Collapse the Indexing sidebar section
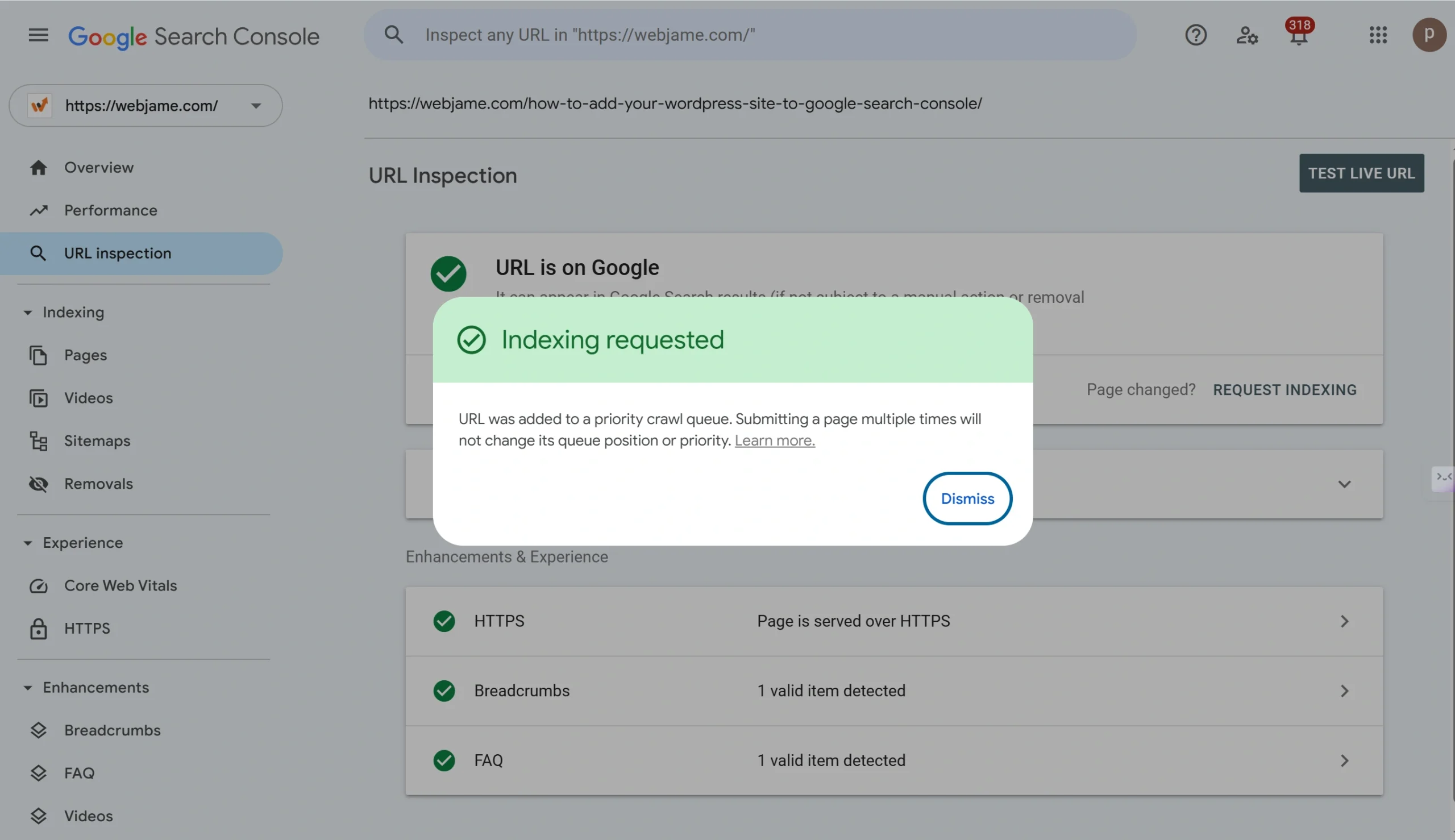The width and height of the screenshot is (1455, 840). coord(27,312)
